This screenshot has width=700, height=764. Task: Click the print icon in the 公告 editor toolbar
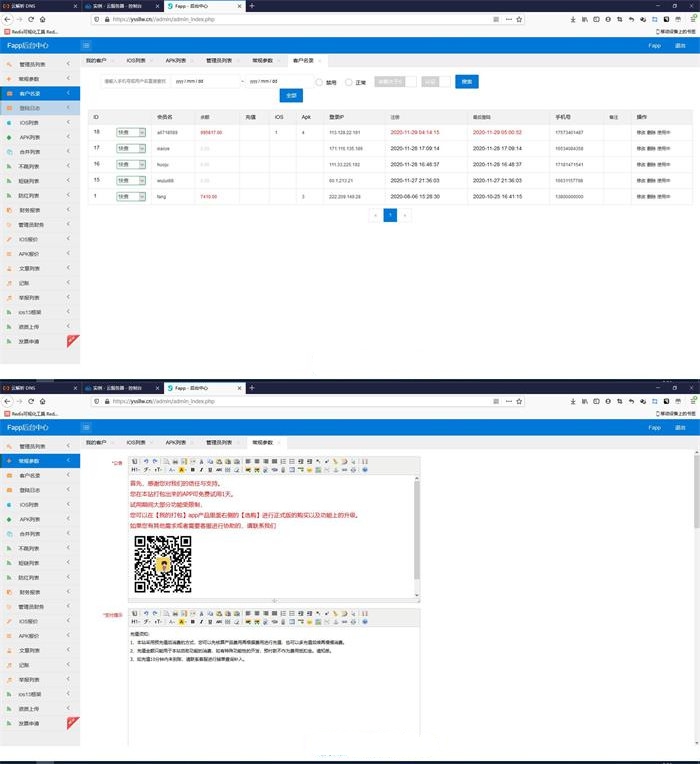click(x=175, y=461)
